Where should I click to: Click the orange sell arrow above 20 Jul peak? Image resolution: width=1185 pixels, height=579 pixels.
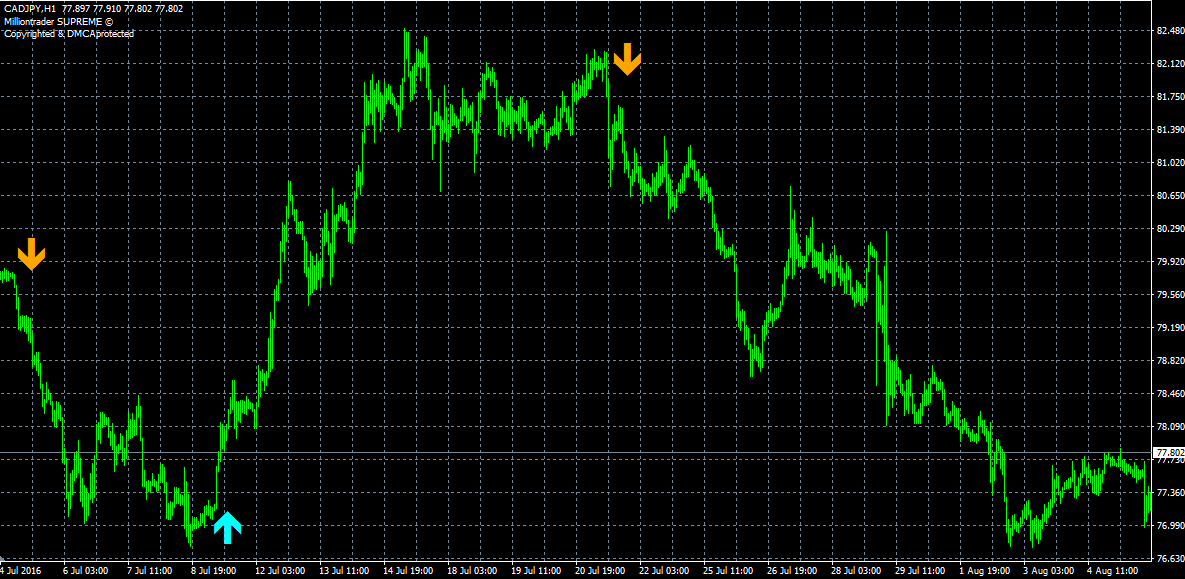click(x=627, y=59)
